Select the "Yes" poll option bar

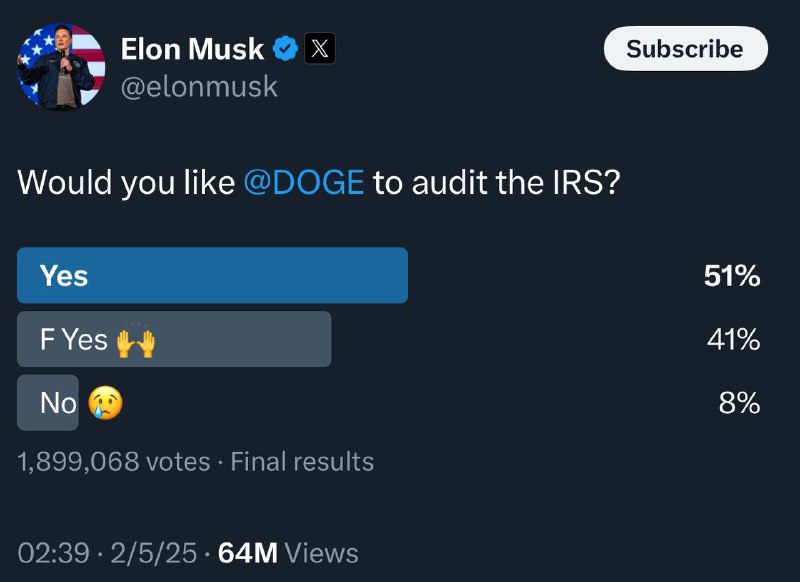click(x=212, y=276)
